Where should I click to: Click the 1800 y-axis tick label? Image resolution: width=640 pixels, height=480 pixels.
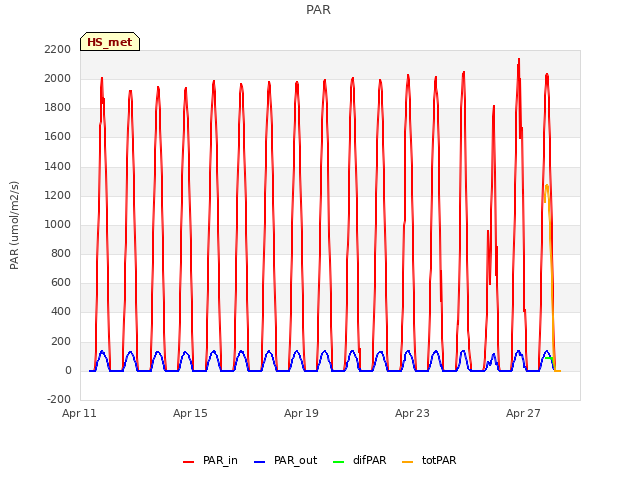click(58, 108)
